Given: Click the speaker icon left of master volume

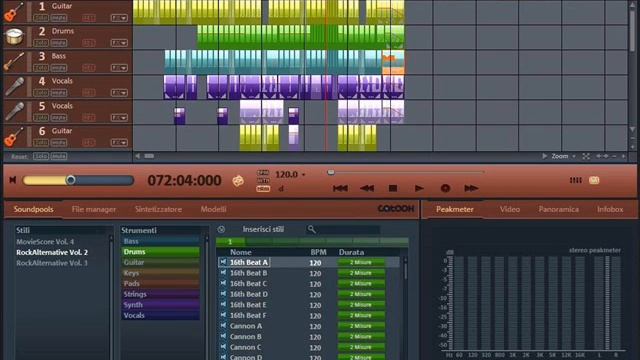Looking at the screenshot, I should [x=13, y=180].
